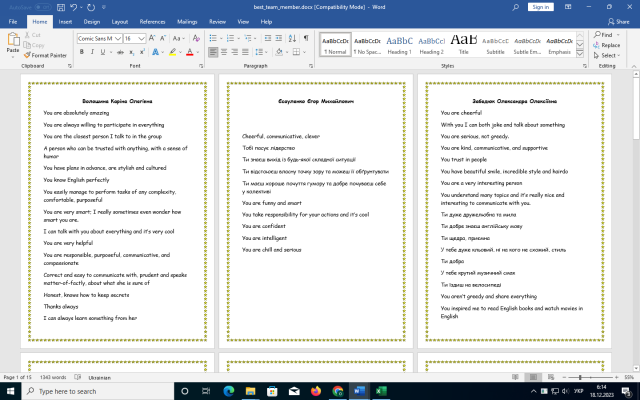Sort the selected paragraphs
Image resolution: width=640 pixels, height=400 pixels.
292,38
